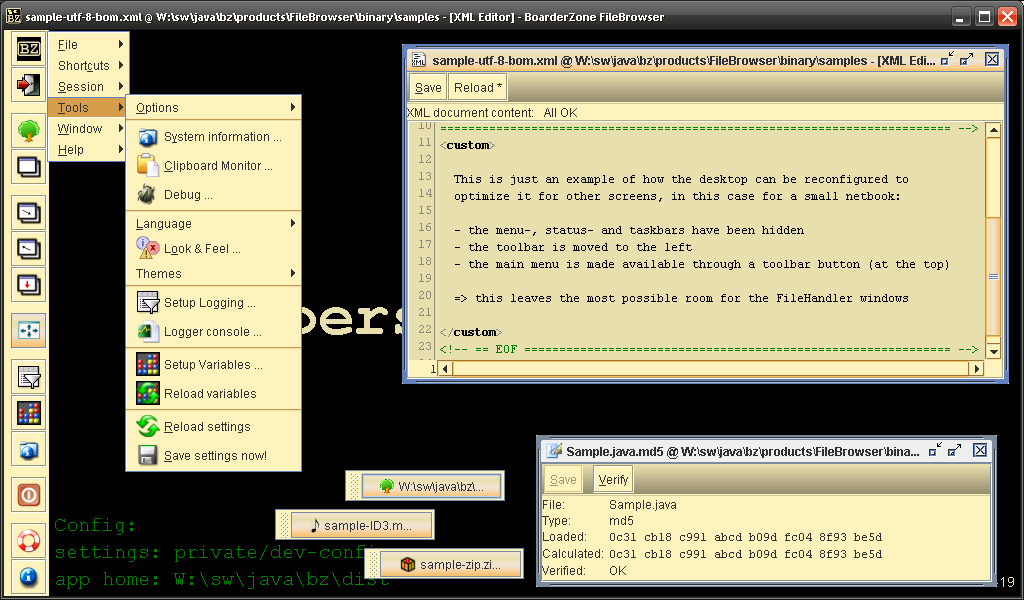Select Reload variables menu entry
The width and height of the screenshot is (1024, 600).
214,394
